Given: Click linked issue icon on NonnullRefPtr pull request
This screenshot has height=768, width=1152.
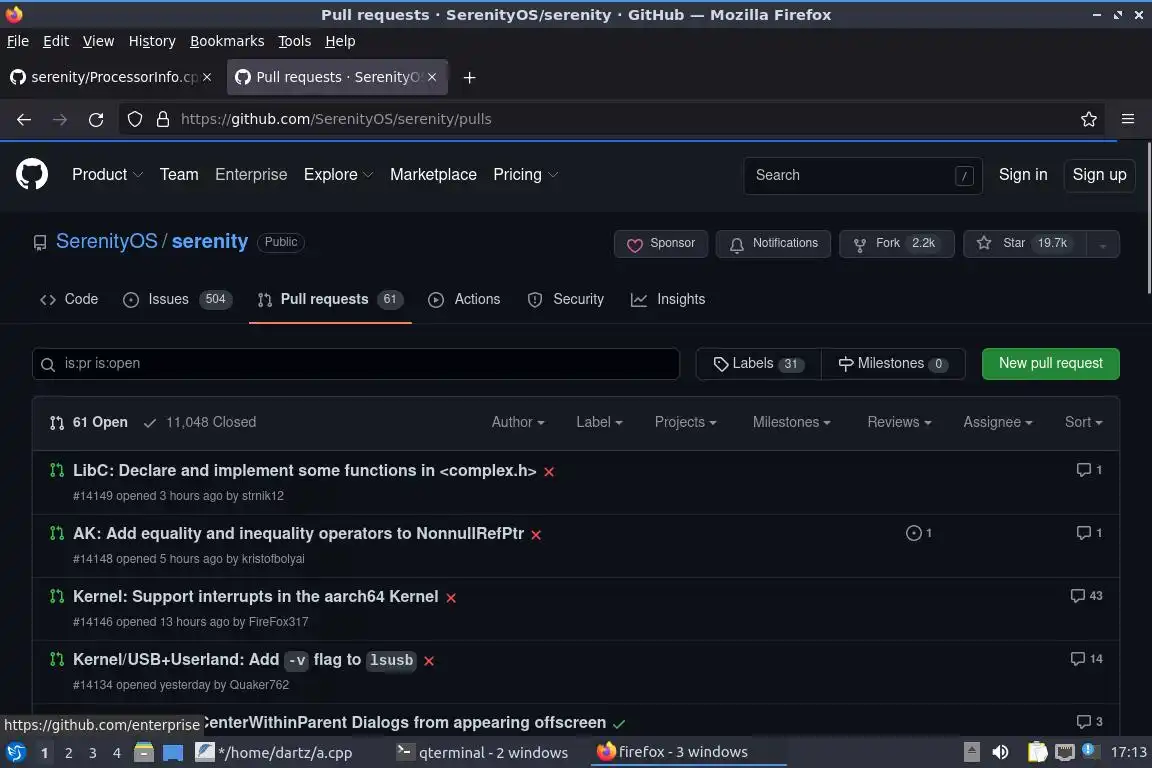Looking at the screenshot, I should 918,533.
